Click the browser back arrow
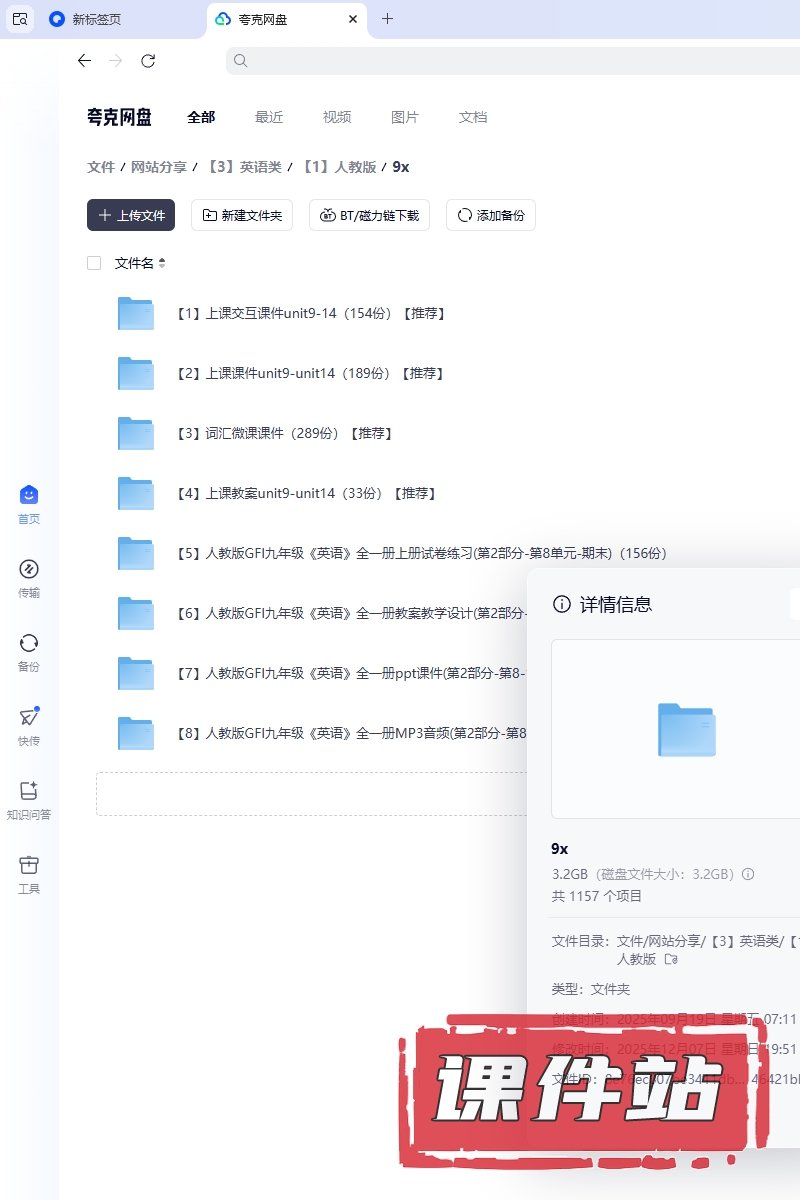 (84, 61)
